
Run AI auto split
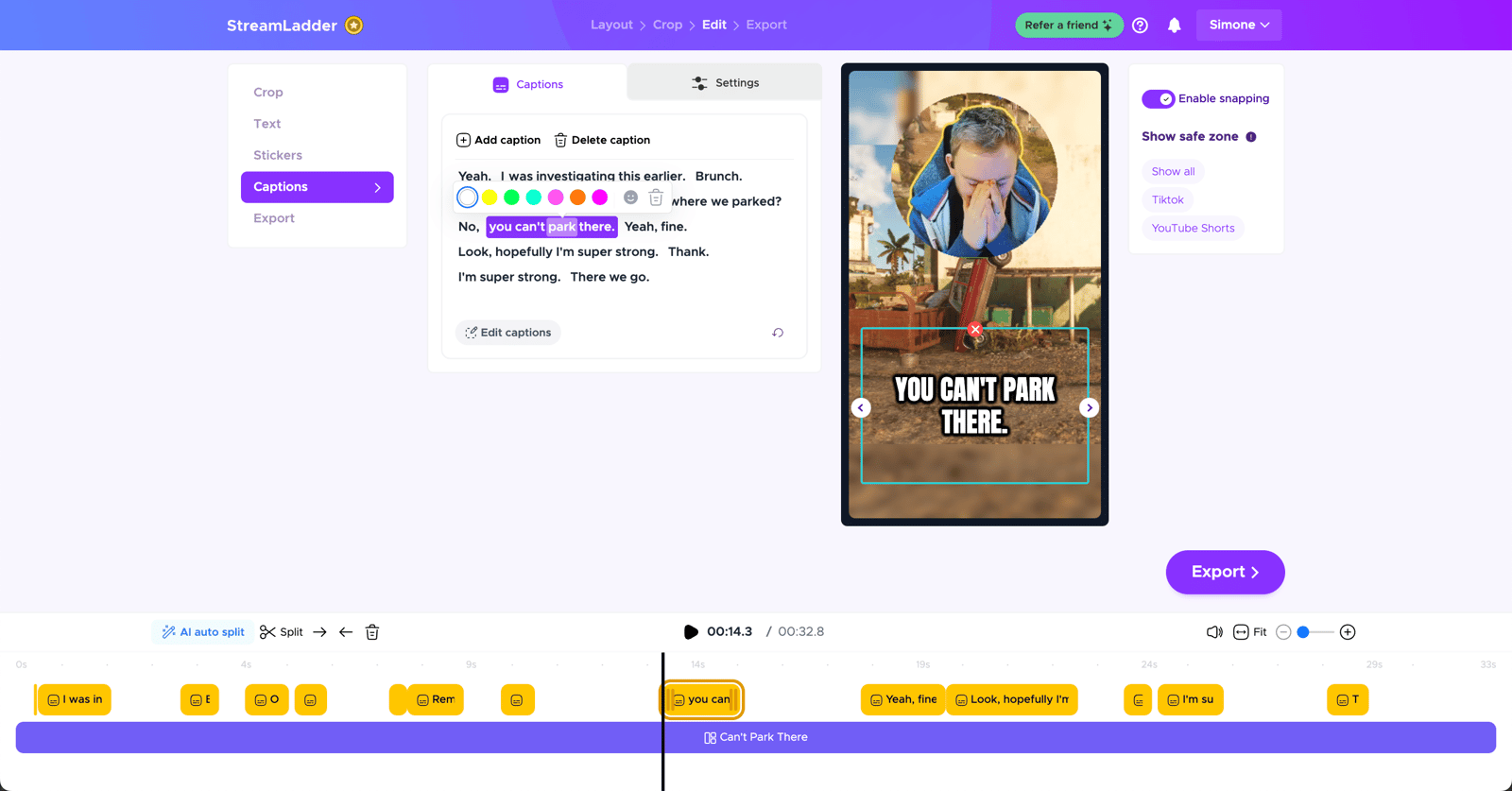(202, 632)
